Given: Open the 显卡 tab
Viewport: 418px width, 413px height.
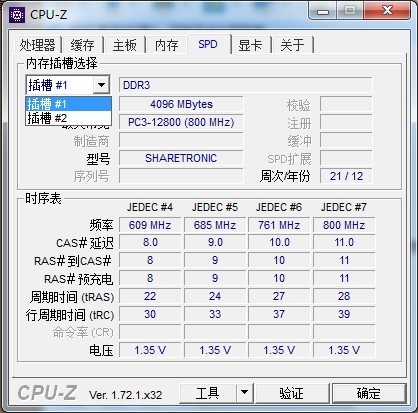Looking at the screenshot, I should [250, 45].
